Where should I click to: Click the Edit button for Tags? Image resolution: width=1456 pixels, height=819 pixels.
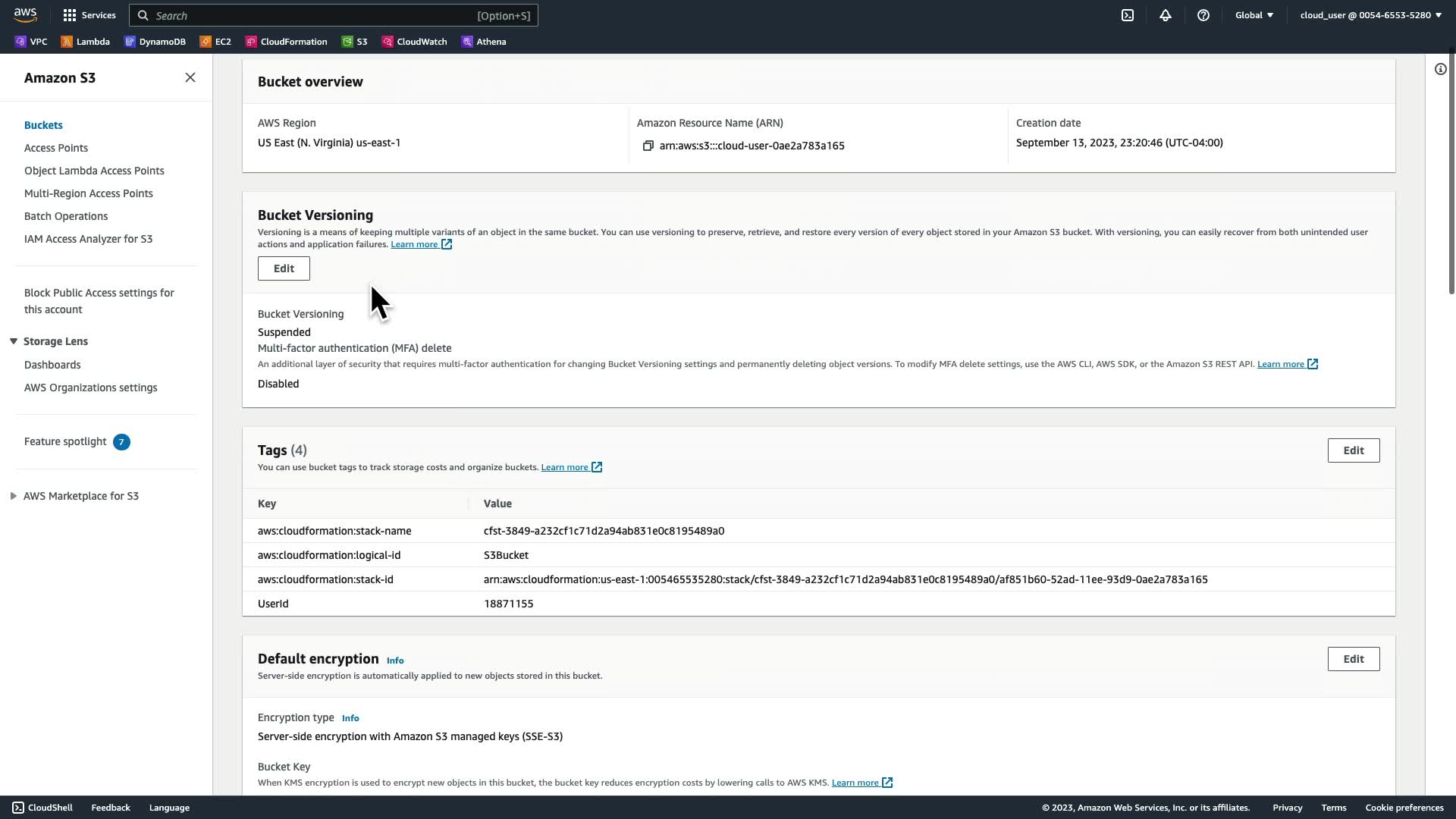(1353, 450)
